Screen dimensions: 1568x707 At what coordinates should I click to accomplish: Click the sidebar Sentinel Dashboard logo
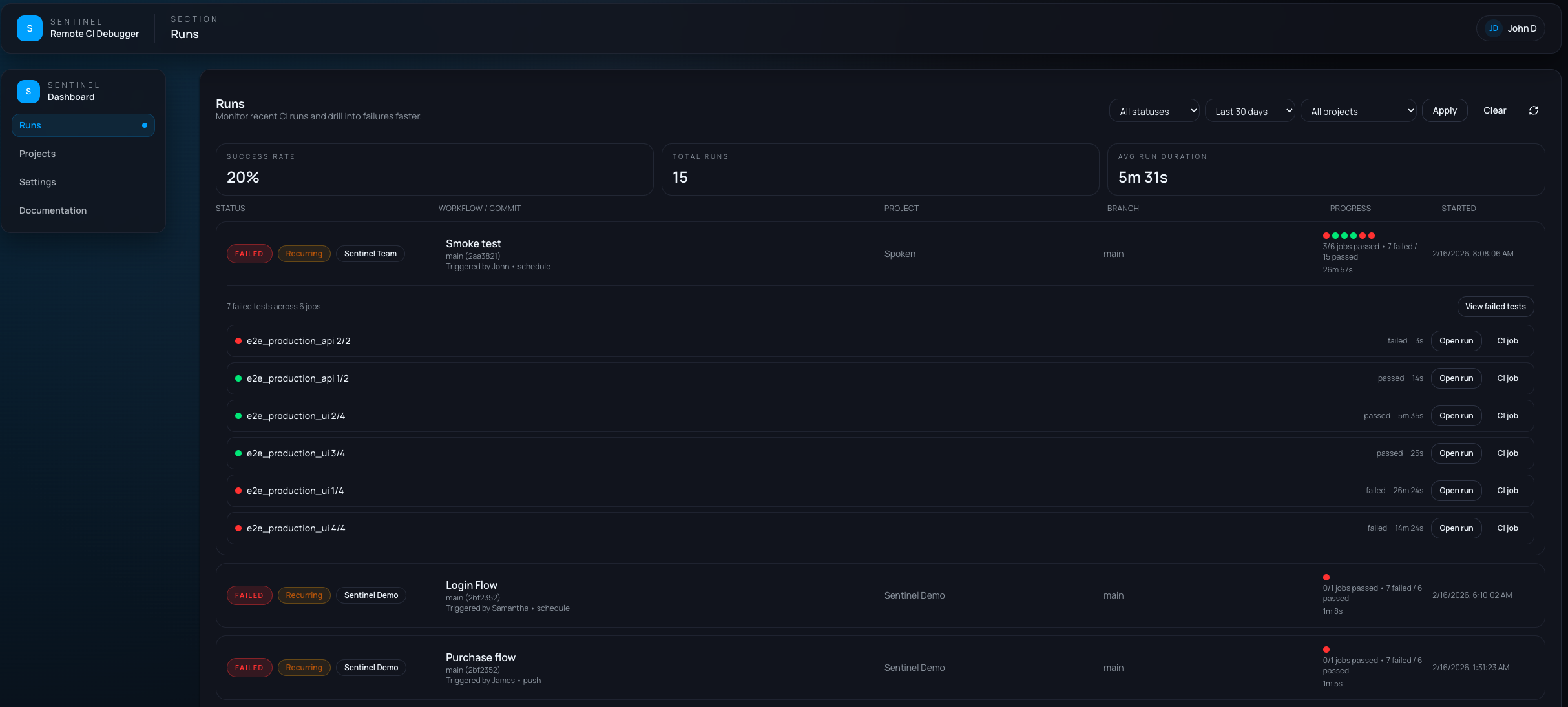[x=28, y=92]
